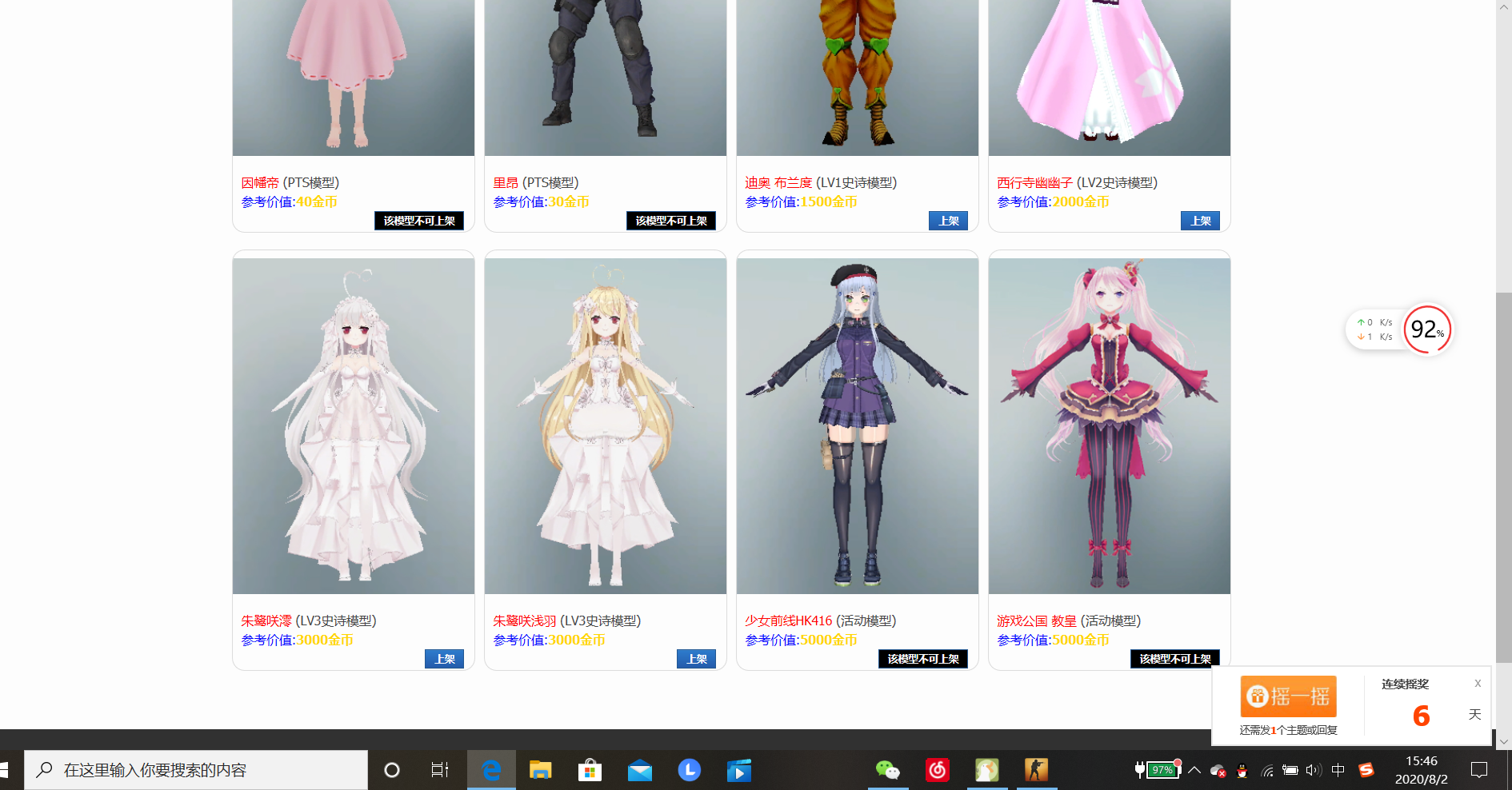Mute sound via the speaker tray icon
Image resolution: width=1512 pixels, height=790 pixels.
tap(1313, 770)
